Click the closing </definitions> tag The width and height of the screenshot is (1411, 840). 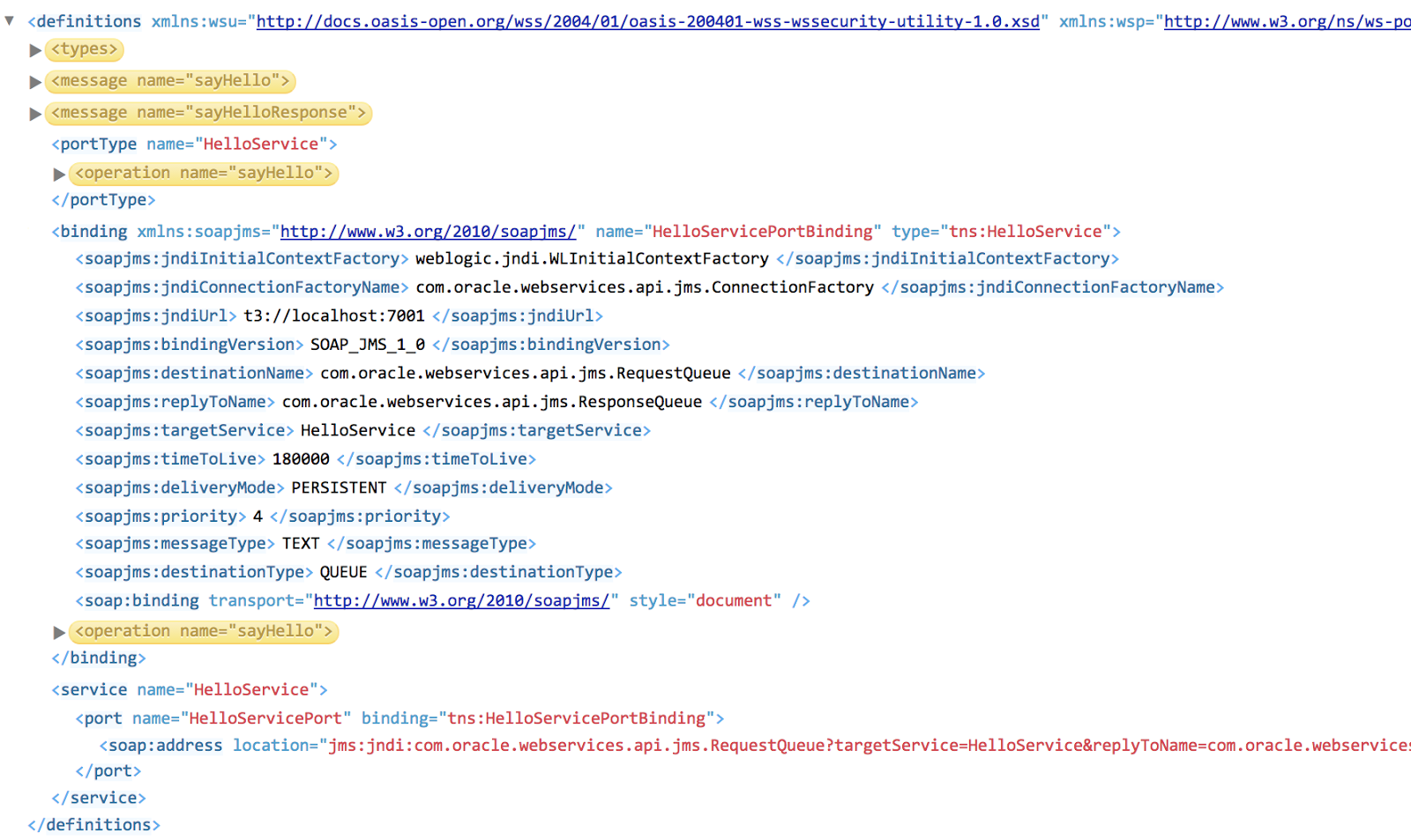[x=93, y=824]
